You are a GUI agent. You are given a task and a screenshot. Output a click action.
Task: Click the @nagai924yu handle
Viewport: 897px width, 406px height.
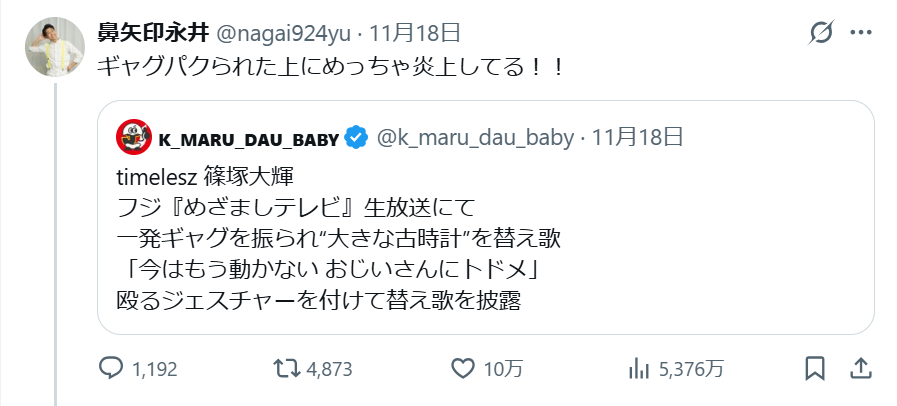283,34
